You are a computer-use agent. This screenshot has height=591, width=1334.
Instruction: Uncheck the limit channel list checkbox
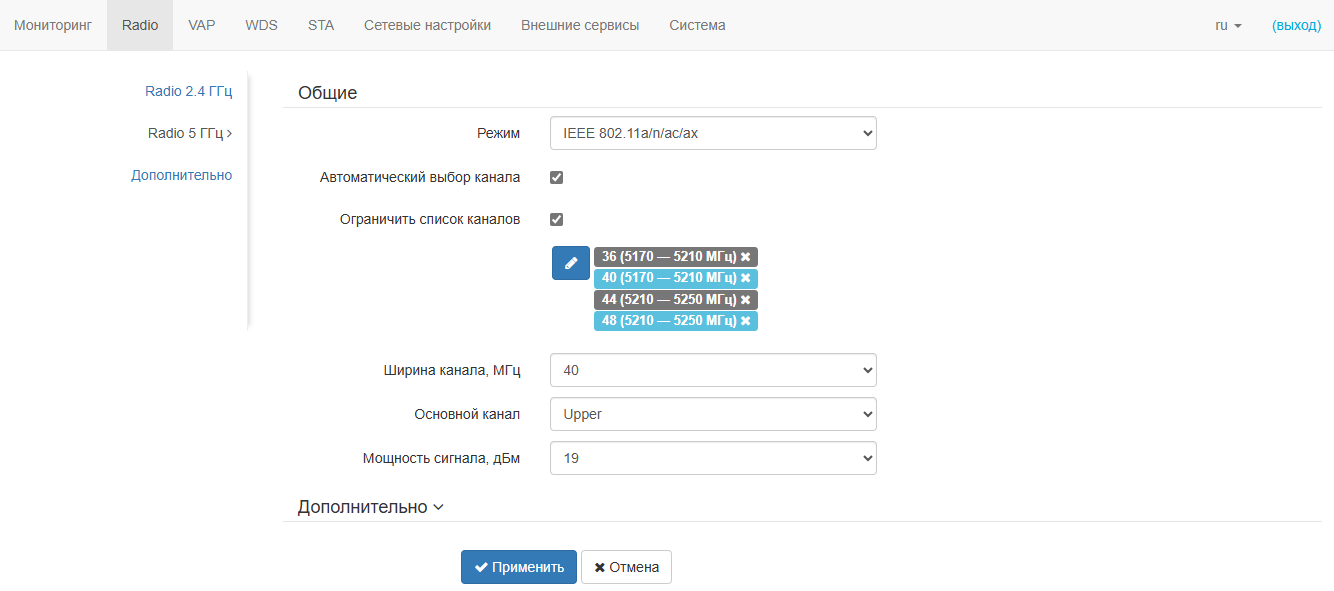[x=557, y=220]
